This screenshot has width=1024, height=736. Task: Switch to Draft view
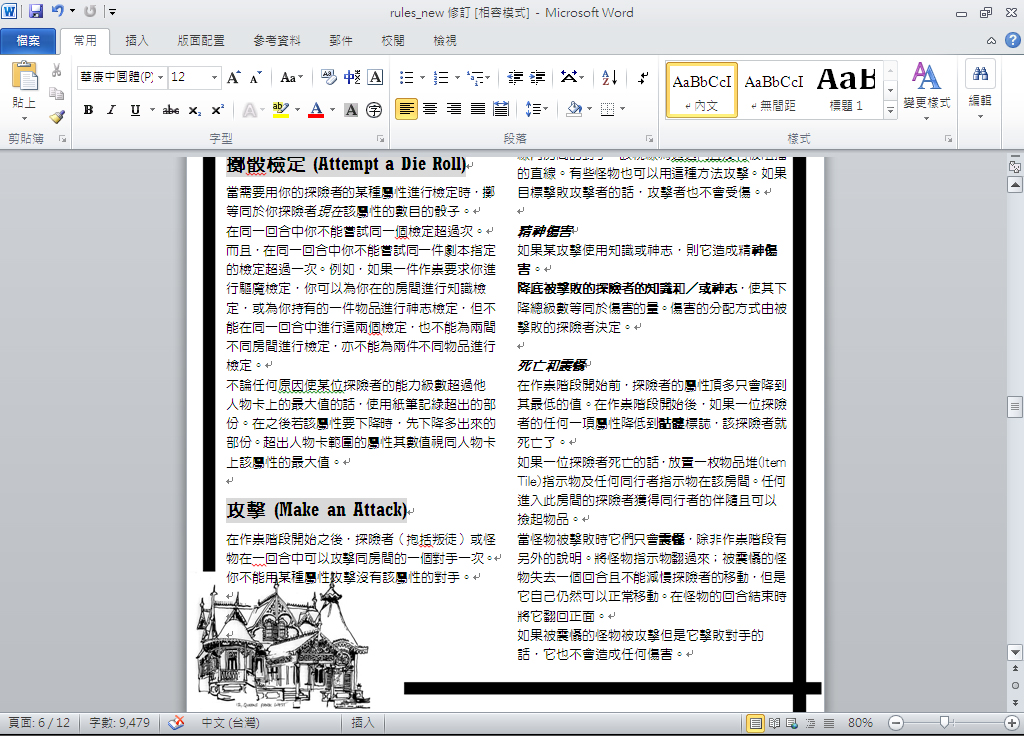point(829,723)
